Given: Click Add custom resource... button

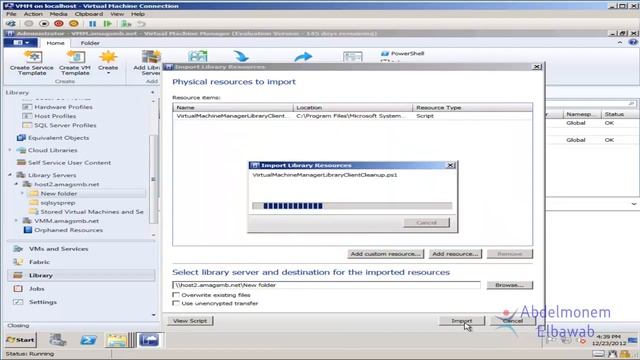Looking at the screenshot, I should 386,254.
